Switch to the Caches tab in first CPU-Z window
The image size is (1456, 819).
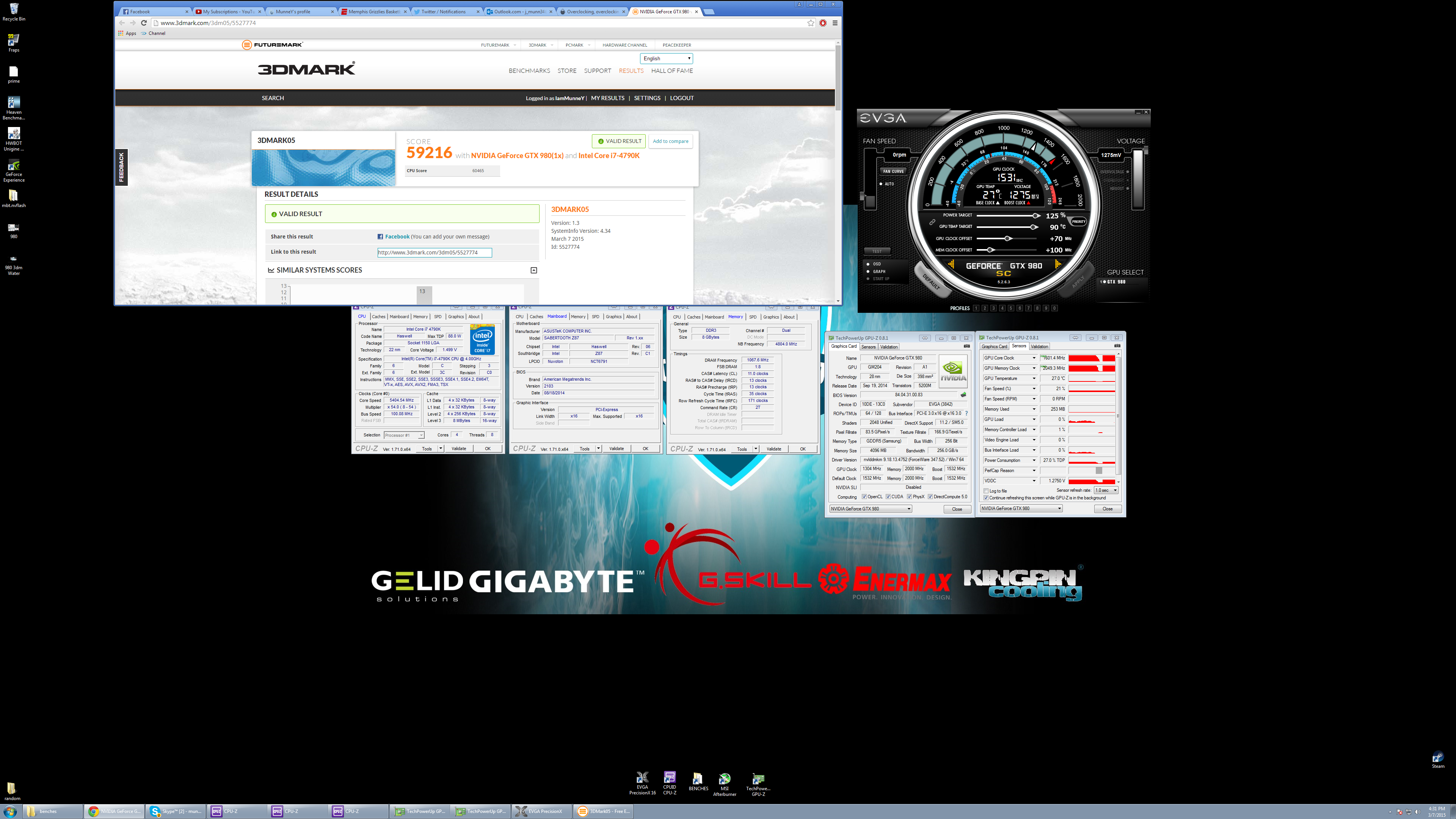tap(379, 317)
